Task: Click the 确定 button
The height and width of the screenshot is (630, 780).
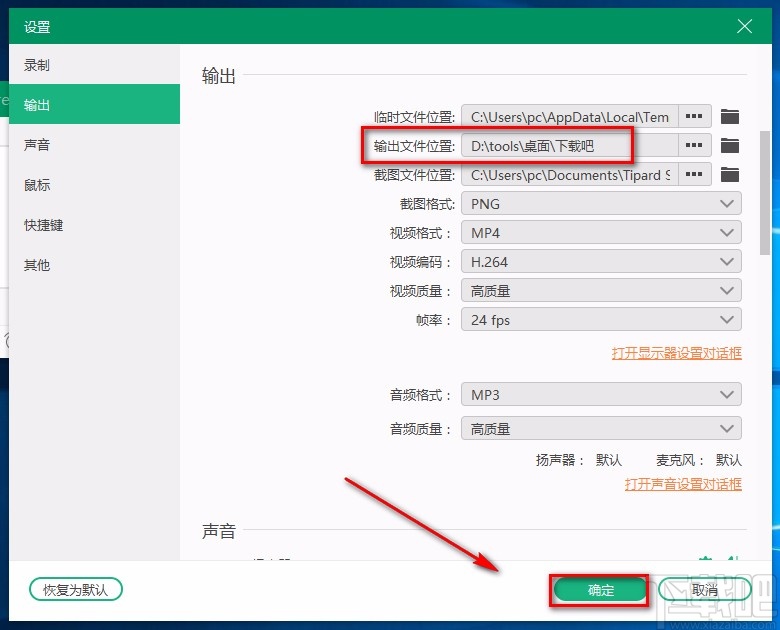Action: pos(600,590)
